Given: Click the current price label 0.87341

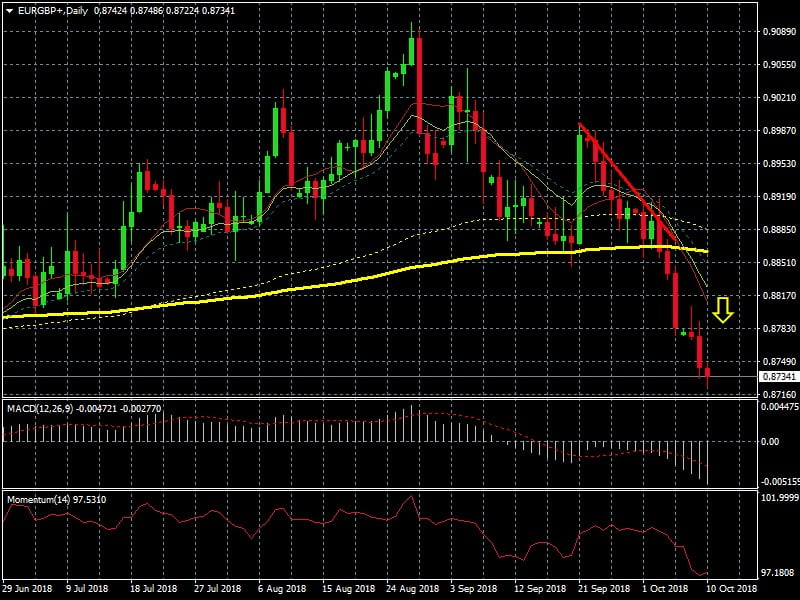Looking at the screenshot, I should coord(778,377).
